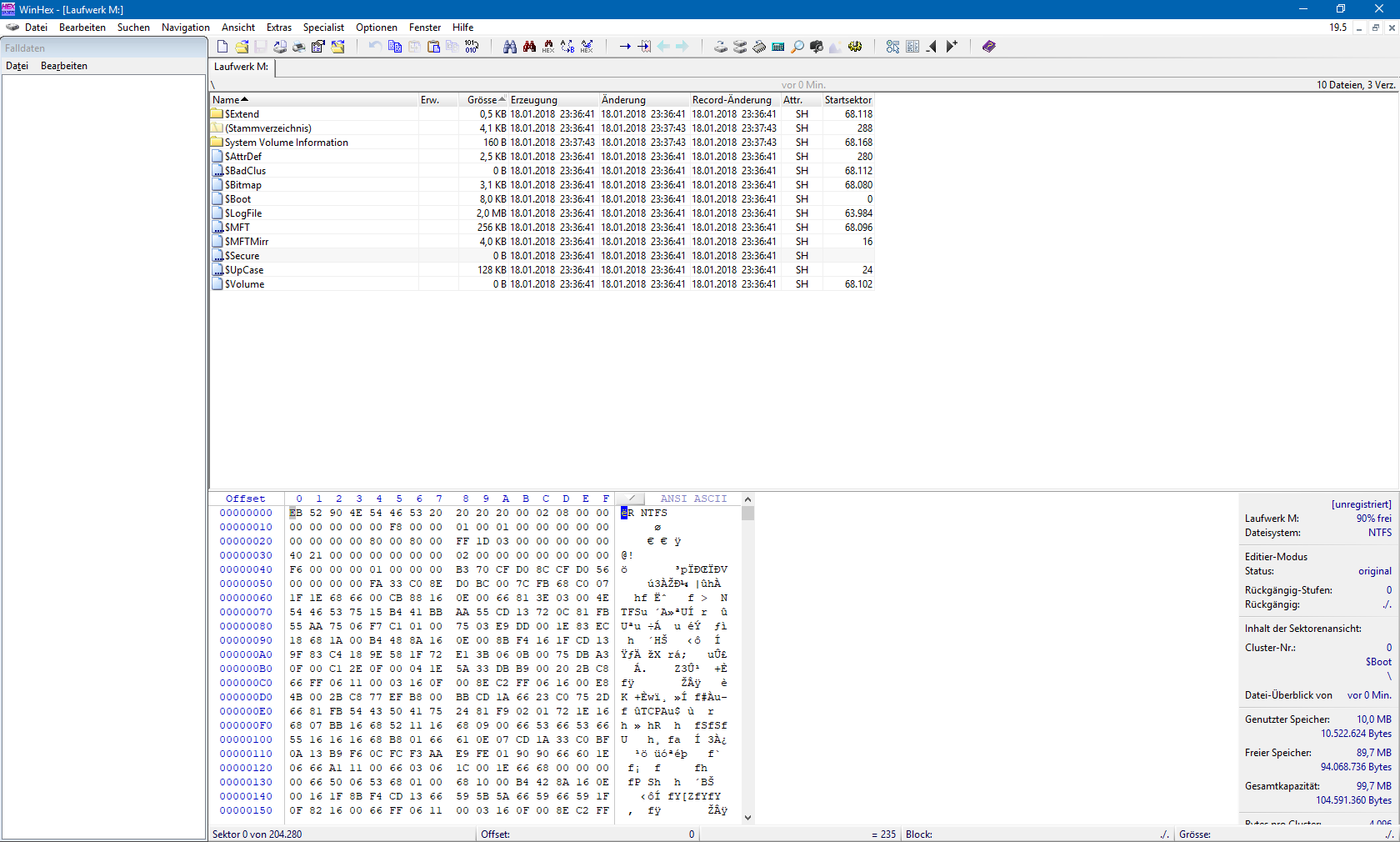Sort the file list by Name column

tap(313, 100)
